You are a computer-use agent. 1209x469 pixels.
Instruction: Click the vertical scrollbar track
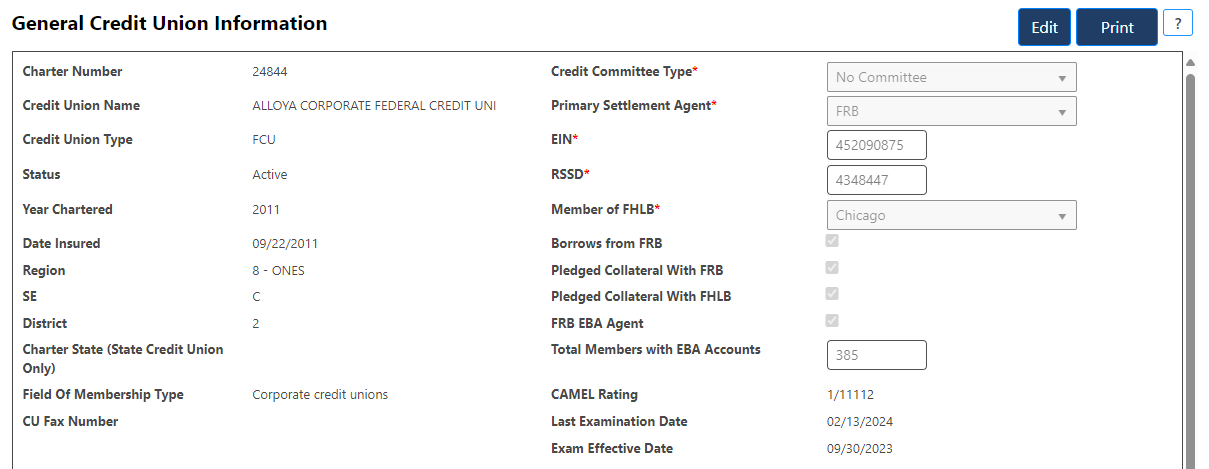click(x=1190, y=270)
